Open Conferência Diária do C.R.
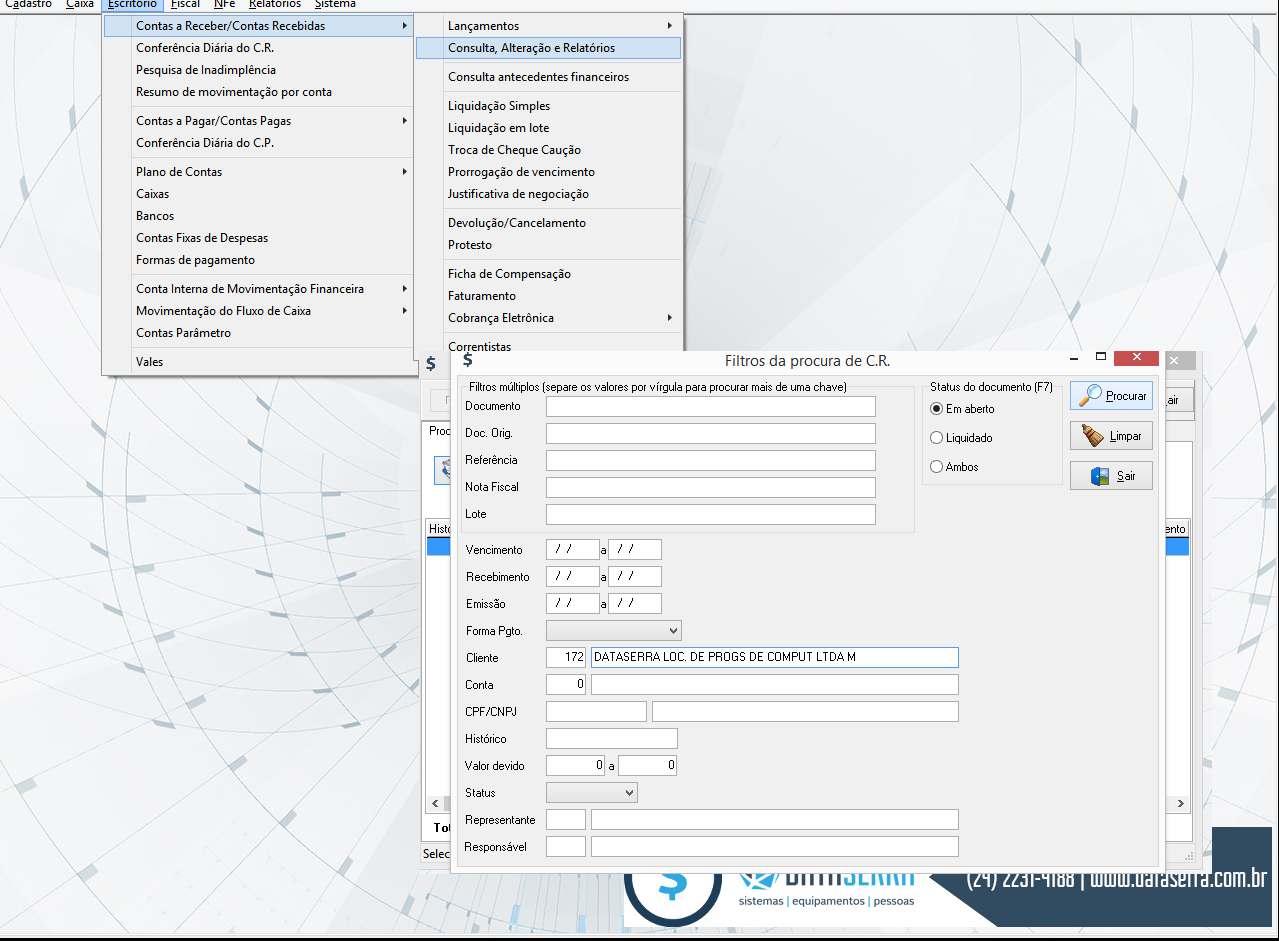This screenshot has height=941, width=1279. 259,48
